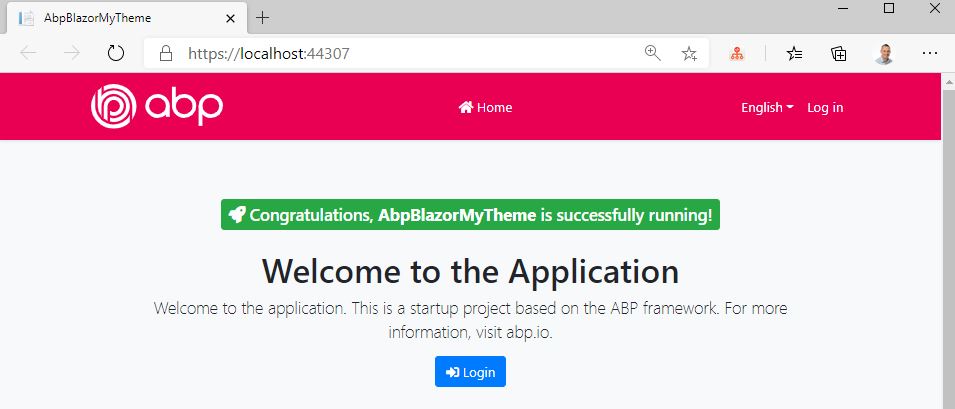Screen dimensions: 955x409
Task: Open the zoom magnifier icon in address bar
Action: 653,54
